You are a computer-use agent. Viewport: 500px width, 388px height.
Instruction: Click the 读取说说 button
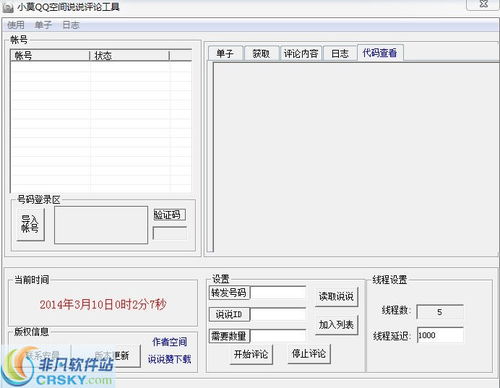tap(336, 296)
